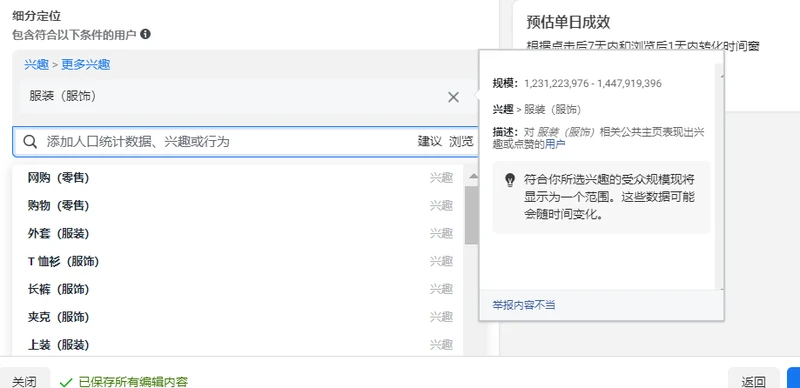800x388 pixels.
Task: Click the lightbulb icon in tooltip panel
Action: 510,180
